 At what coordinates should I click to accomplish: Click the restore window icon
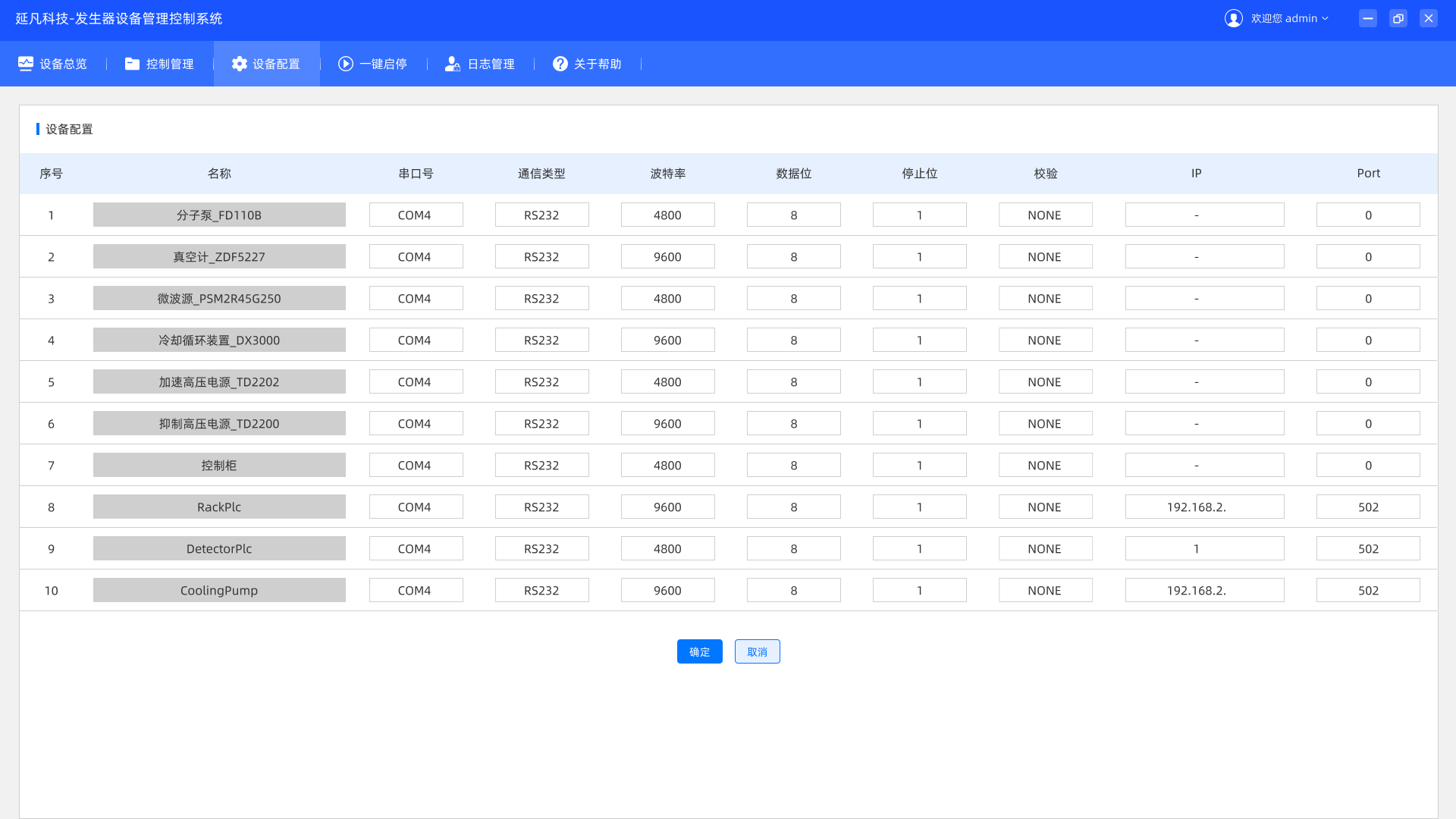[x=1398, y=18]
